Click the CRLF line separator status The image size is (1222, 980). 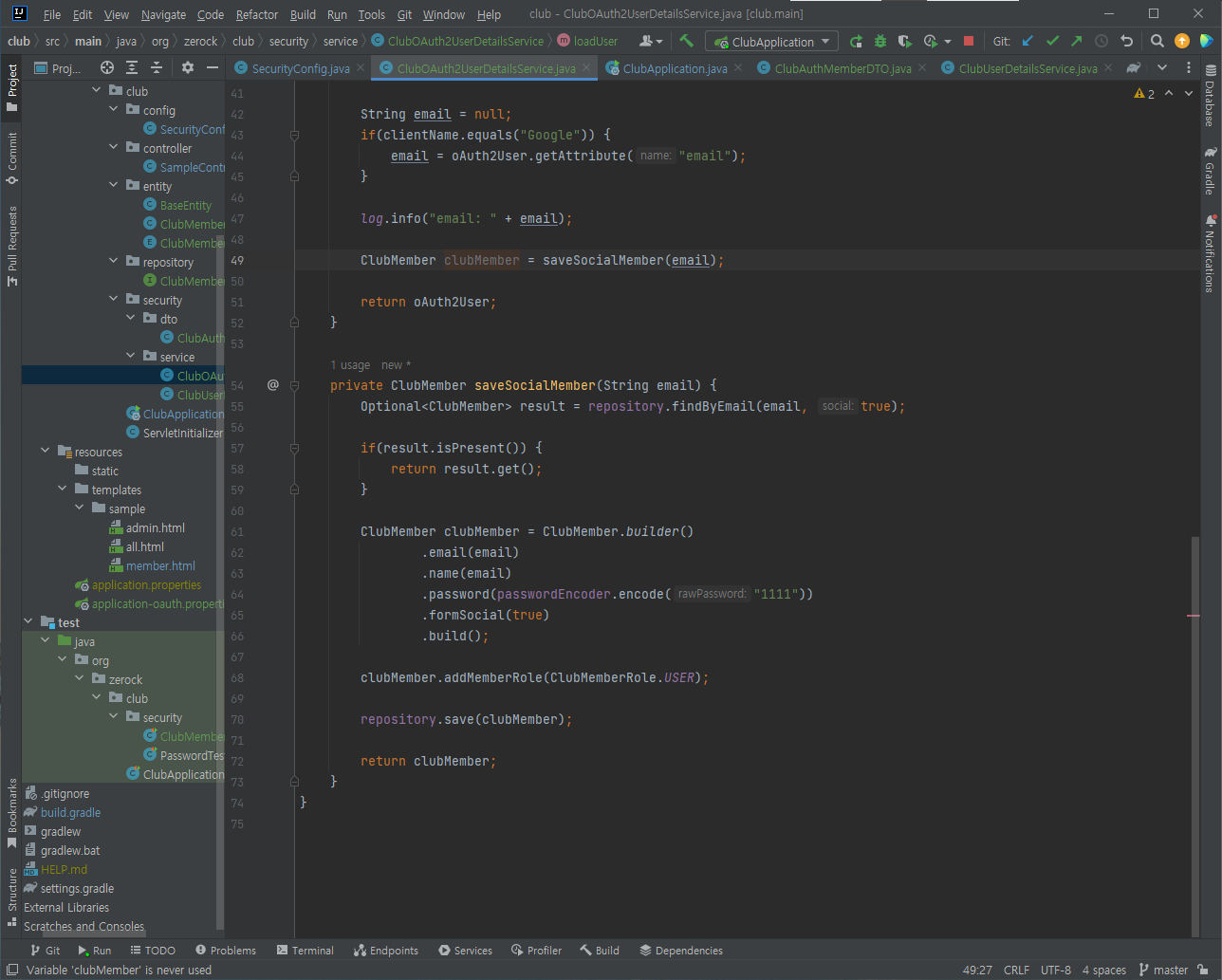[1016, 970]
